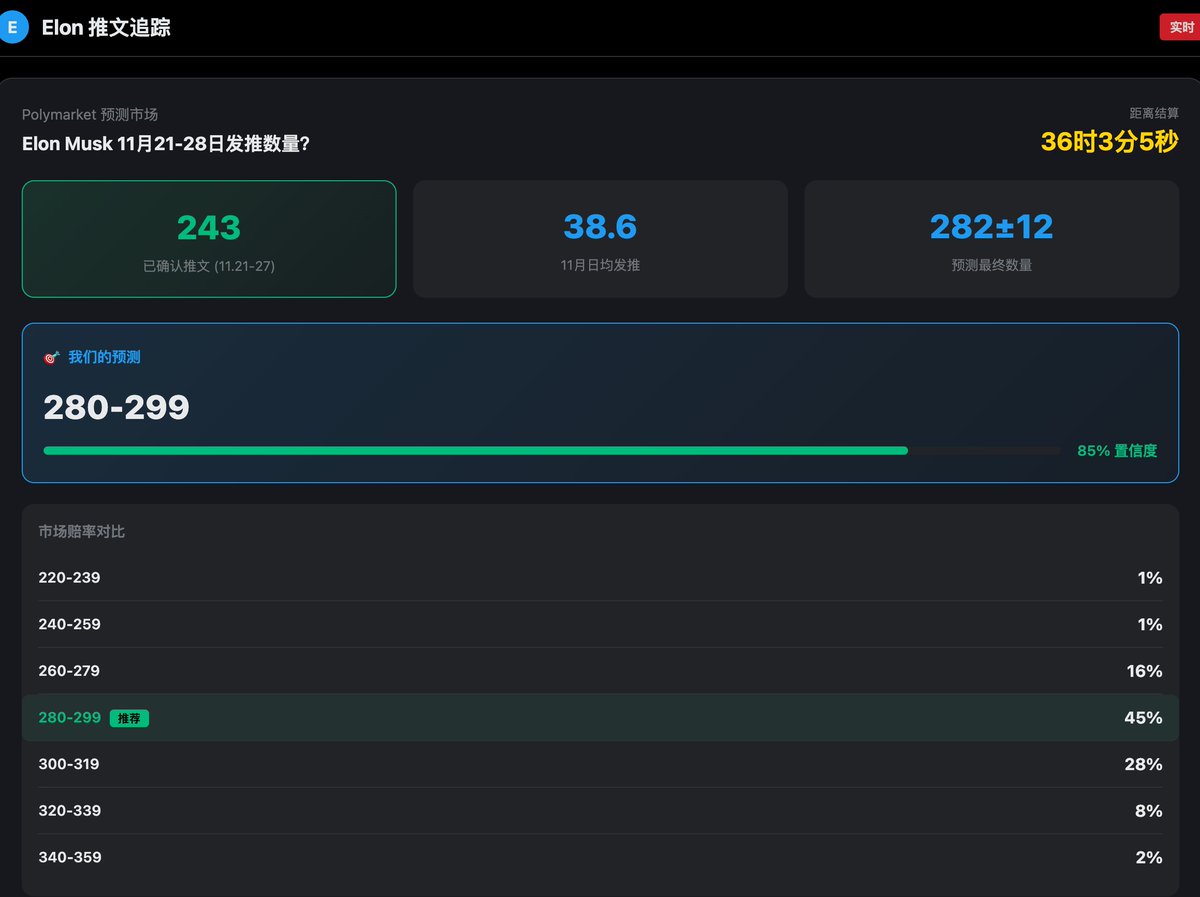This screenshot has width=1200, height=897.
Task: Click the 85% 置信度 text
Action: tap(1117, 451)
